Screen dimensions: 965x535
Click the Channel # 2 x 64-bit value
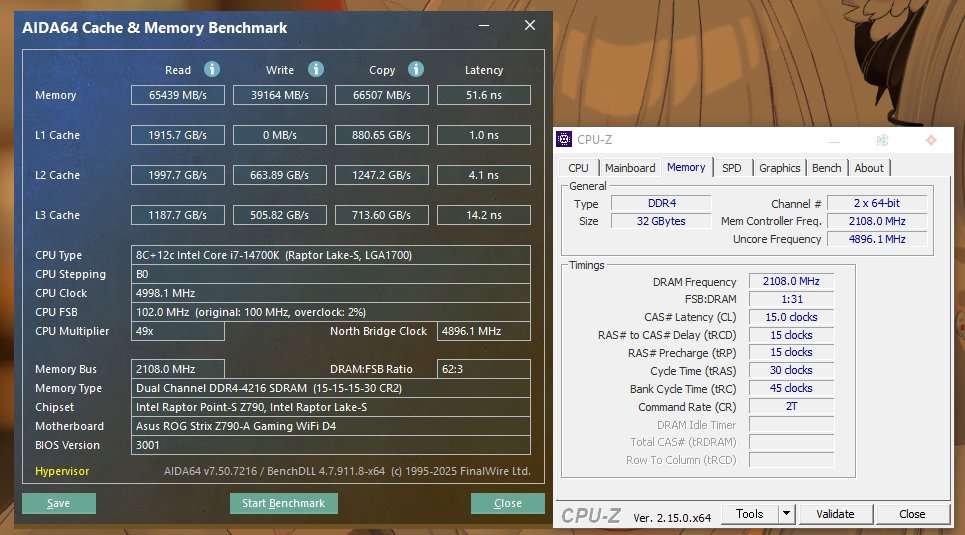877,203
